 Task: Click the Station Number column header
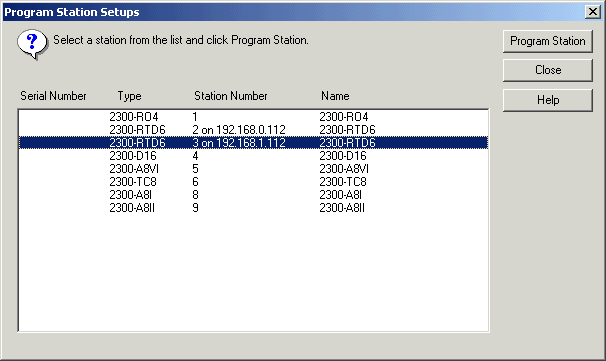point(231,96)
